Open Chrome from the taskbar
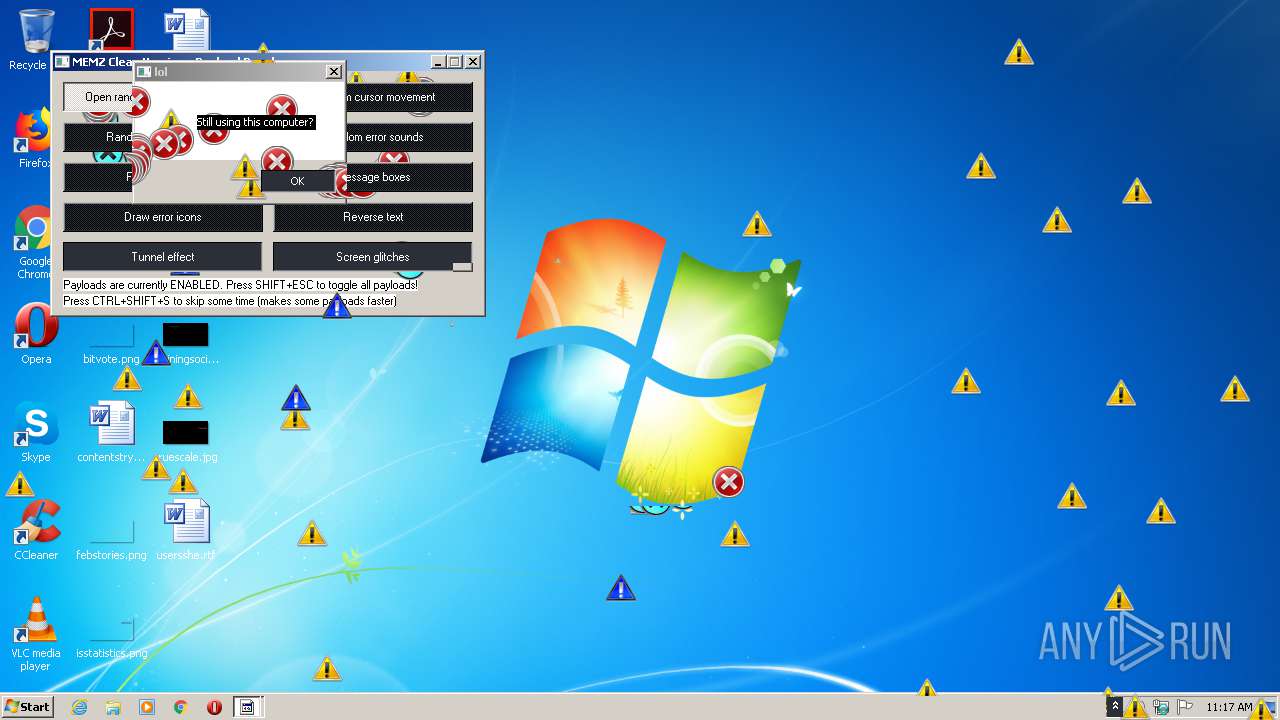Screen dimensions: 1280x720 pyautogui.click(x=181, y=707)
